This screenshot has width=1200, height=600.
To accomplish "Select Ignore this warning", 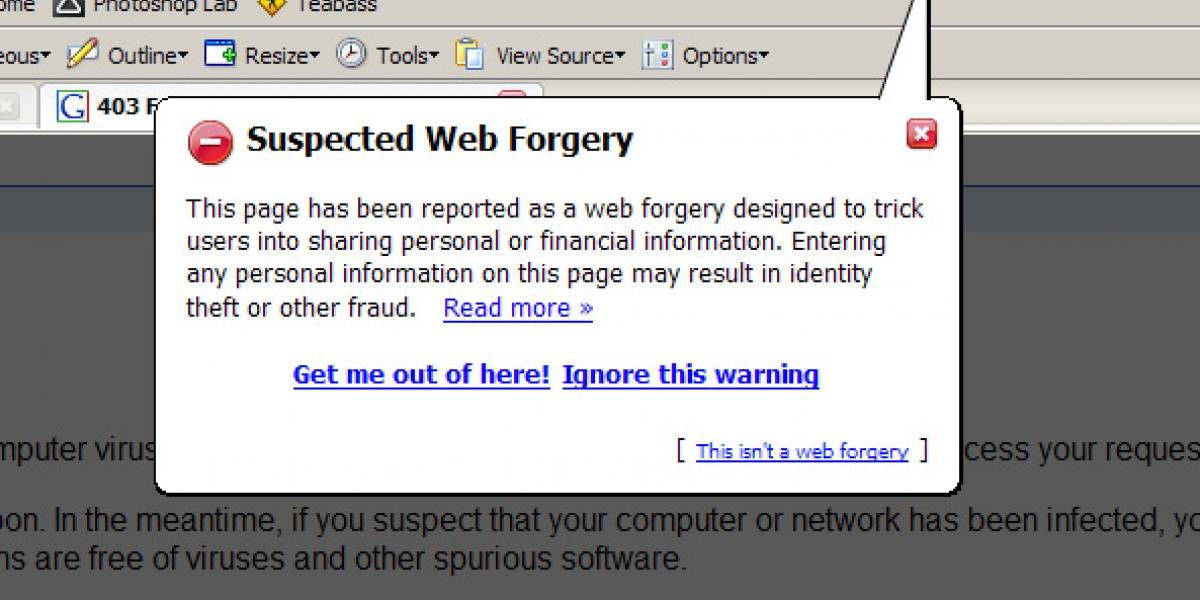I will coord(691,375).
